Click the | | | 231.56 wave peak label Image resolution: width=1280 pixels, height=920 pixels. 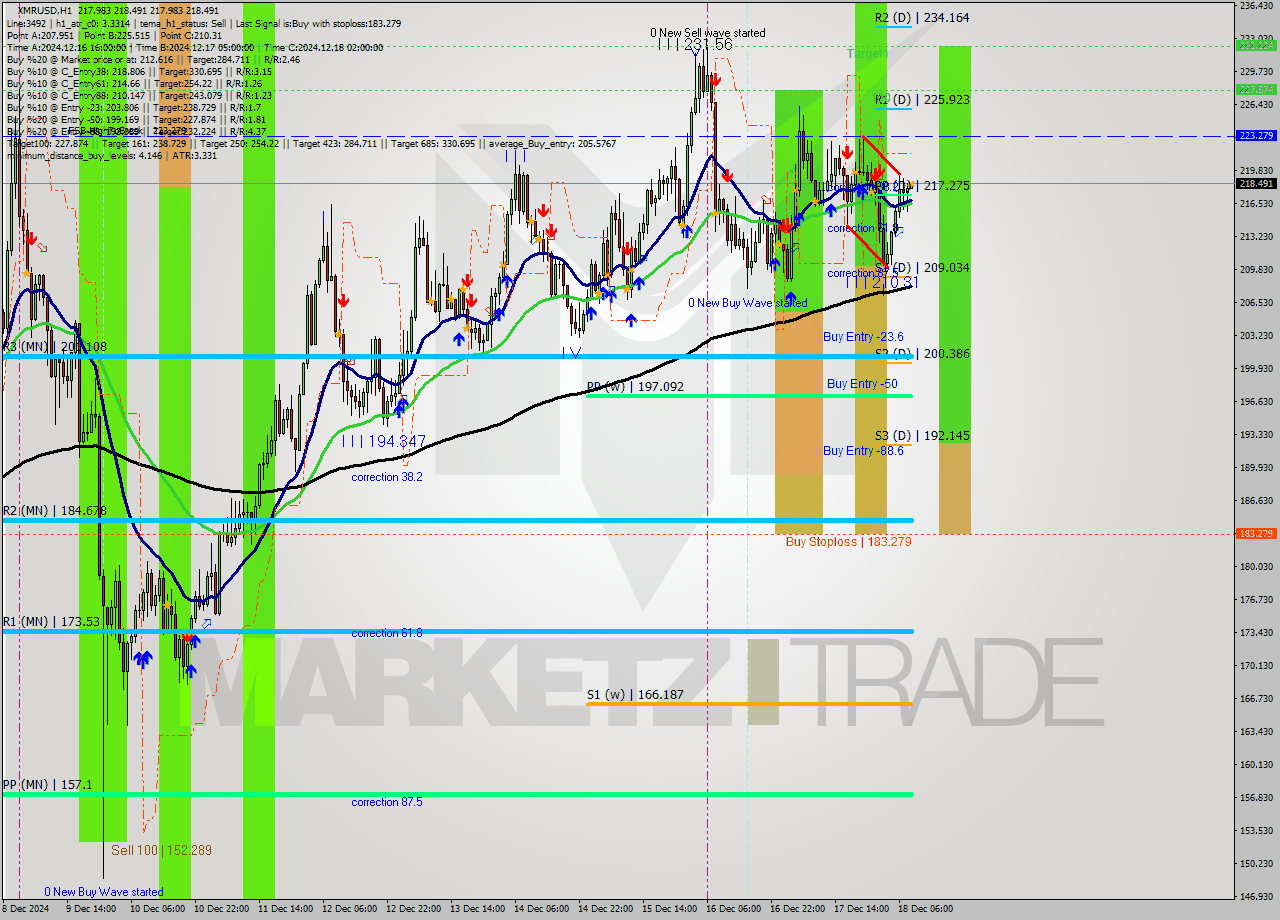click(695, 45)
